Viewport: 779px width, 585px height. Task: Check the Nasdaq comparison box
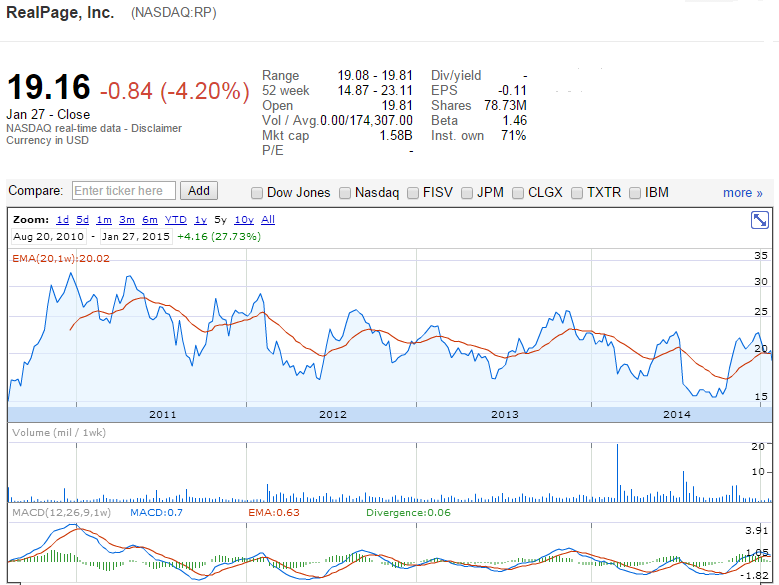[x=345, y=193]
